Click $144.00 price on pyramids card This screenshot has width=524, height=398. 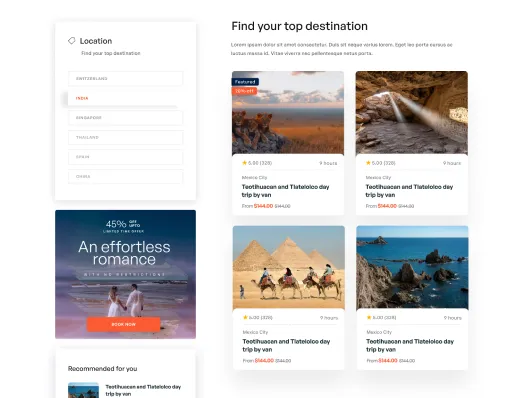[264, 361]
